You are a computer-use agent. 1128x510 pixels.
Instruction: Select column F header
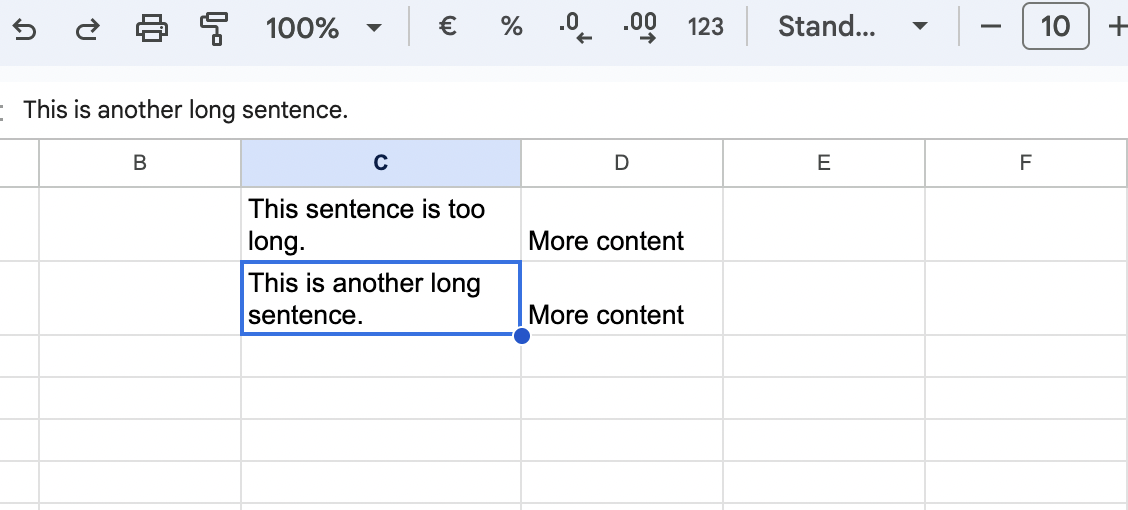coord(1025,163)
